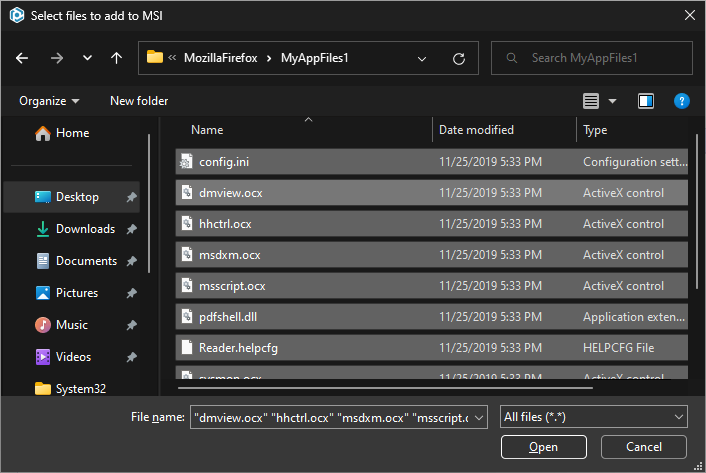Screen dimensions: 706x473
Task: Open the Organize menu
Action: coord(49,101)
